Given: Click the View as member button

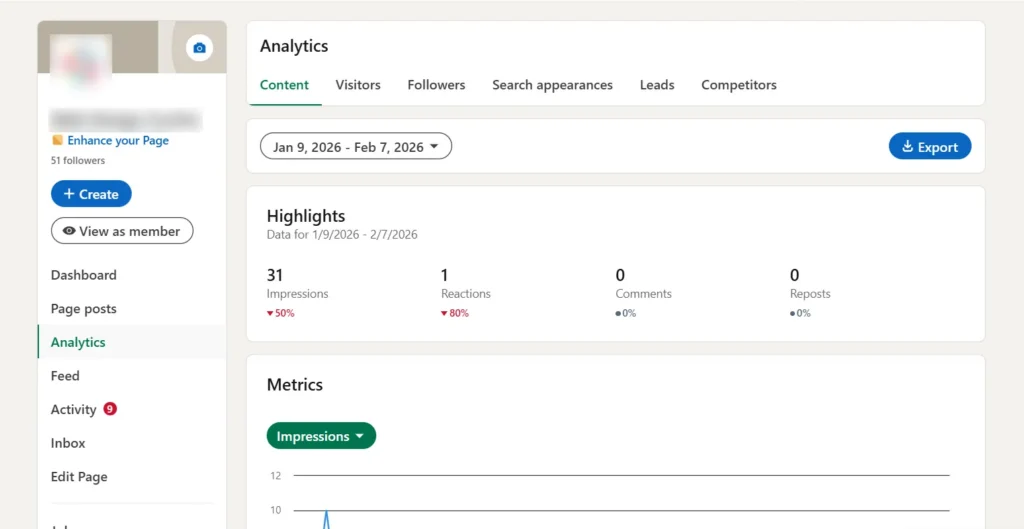Looking at the screenshot, I should [x=122, y=231].
